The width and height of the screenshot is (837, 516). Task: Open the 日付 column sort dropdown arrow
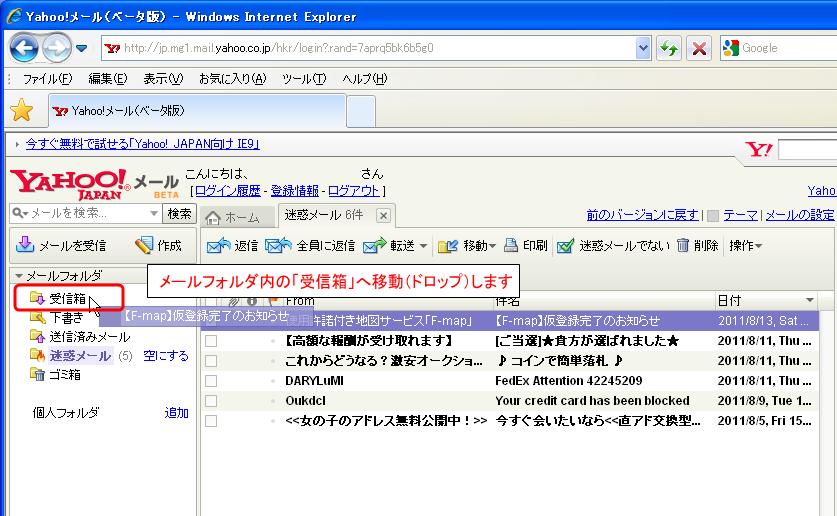[810, 300]
